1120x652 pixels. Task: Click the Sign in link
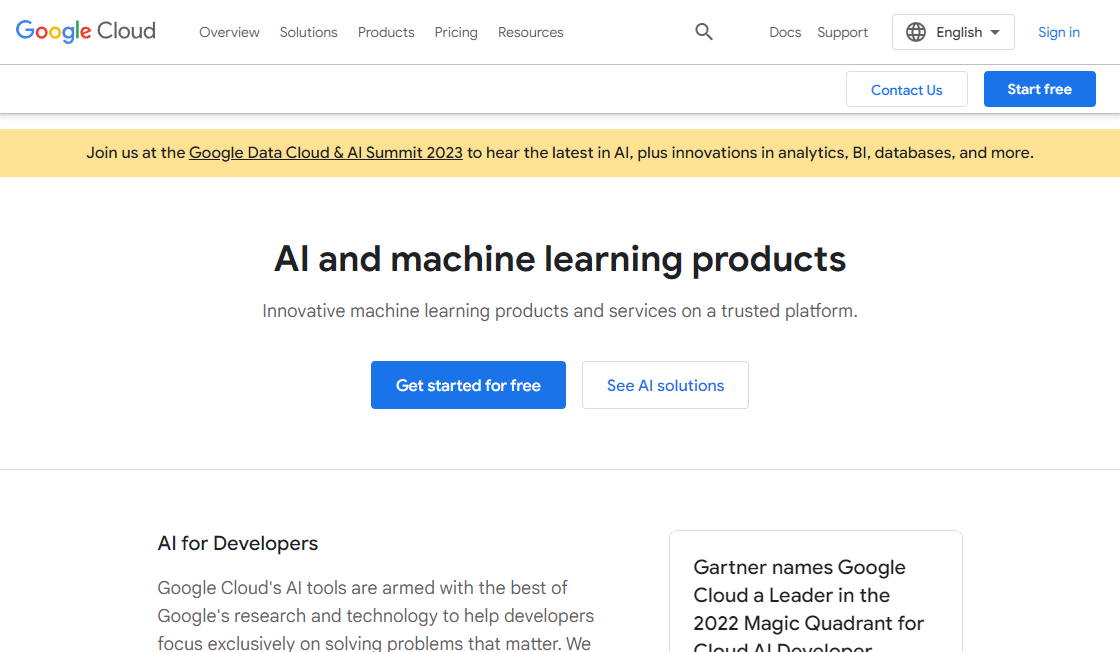pyautogui.click(x=1058, y=32)
